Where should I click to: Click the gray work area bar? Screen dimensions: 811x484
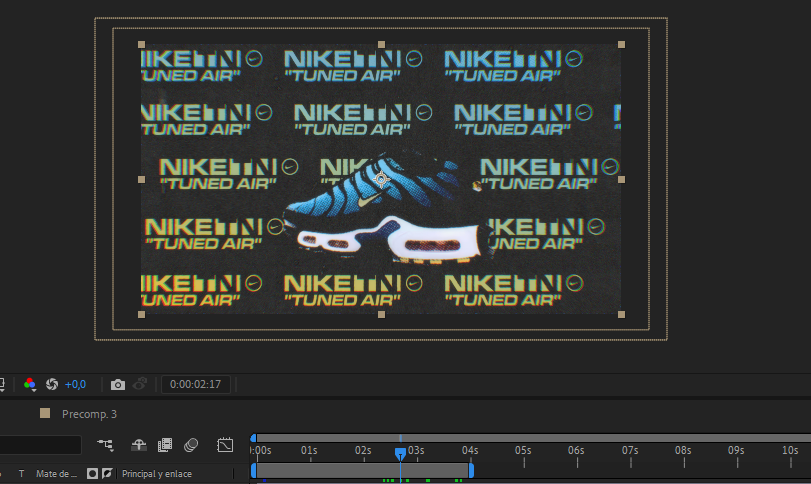[362, 471]
